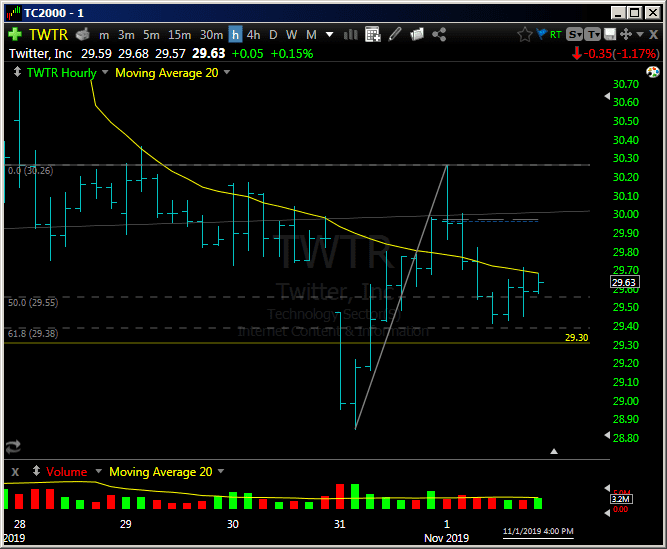This screenshot has height=549, width=667.
Task: Minimize the TC2000 window
Action: (619, 13)
